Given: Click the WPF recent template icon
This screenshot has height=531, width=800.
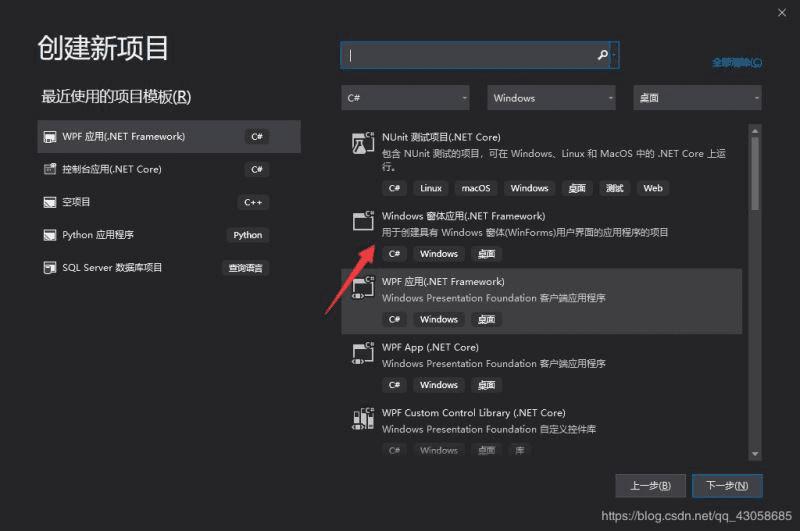Looking at the screenshot, I should point(49,137).
